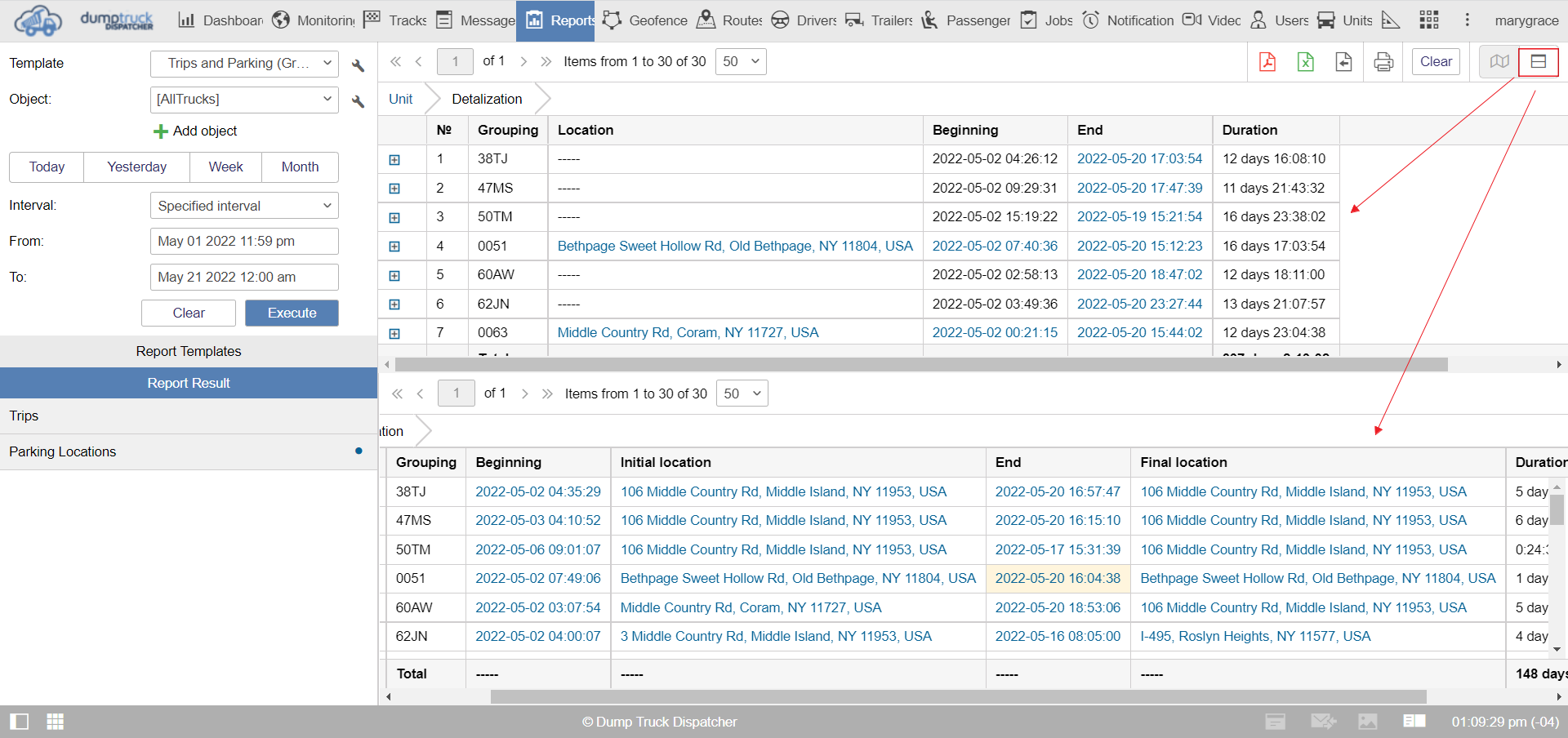1568x738 pixels.
Task: Select the Month interval option
Action: 300,167
